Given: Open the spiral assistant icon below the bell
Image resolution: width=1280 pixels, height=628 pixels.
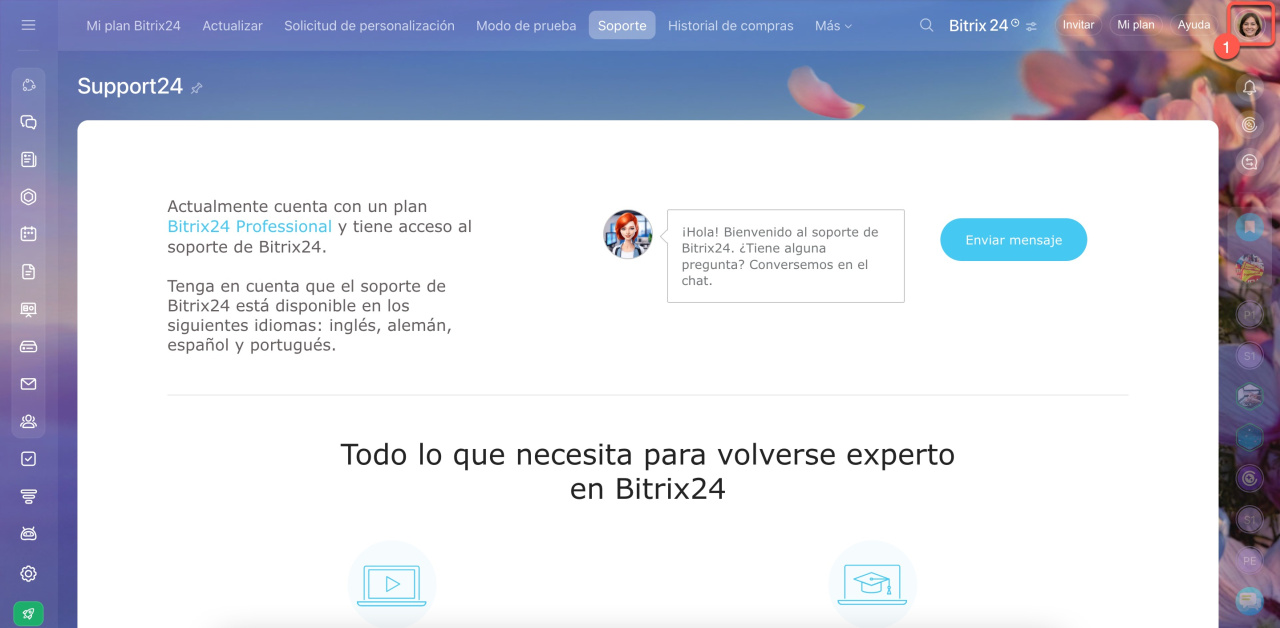Looking at the screenshot, I should click(1249, 125).
